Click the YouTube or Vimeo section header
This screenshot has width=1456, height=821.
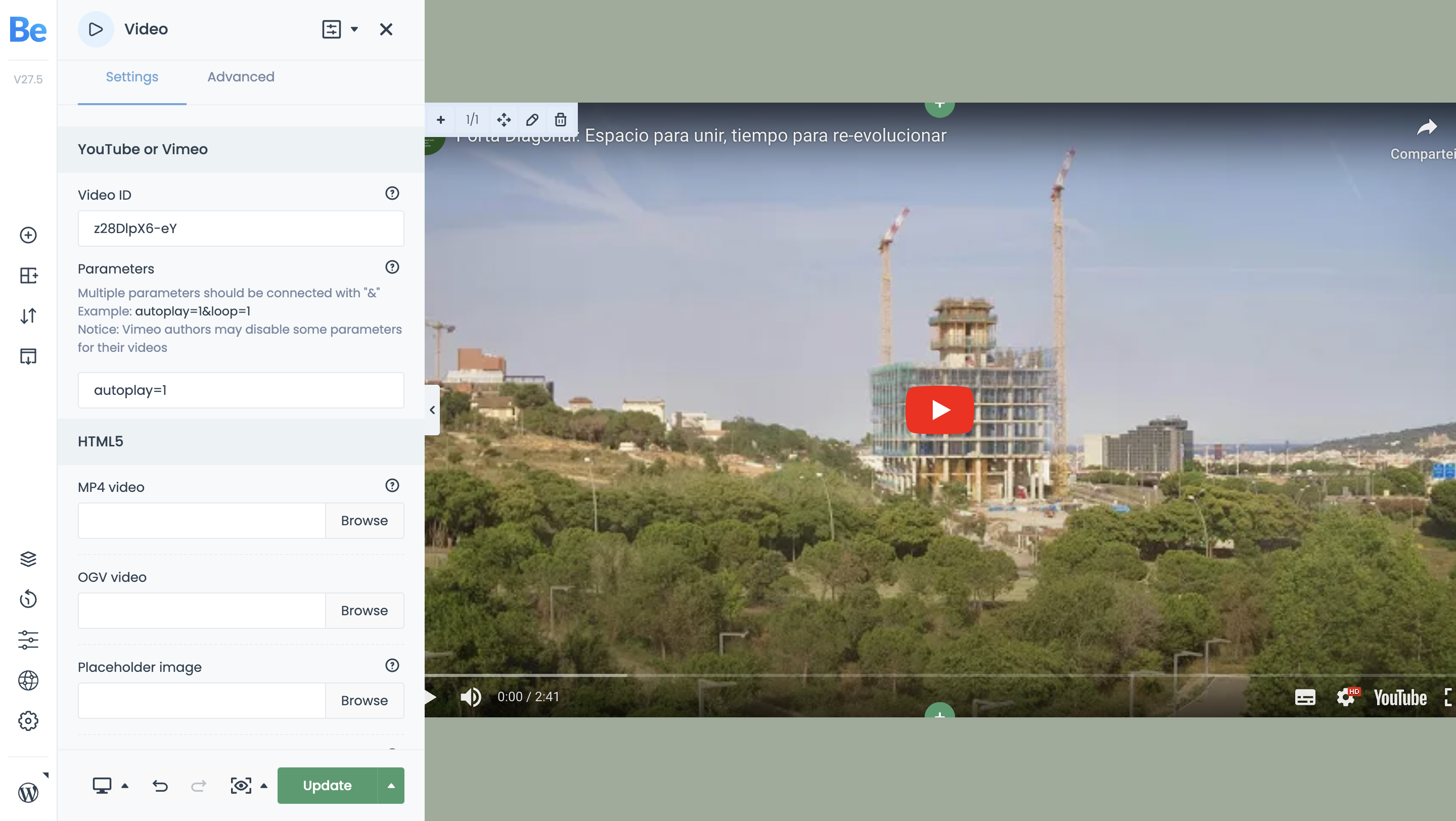(241, 149)
